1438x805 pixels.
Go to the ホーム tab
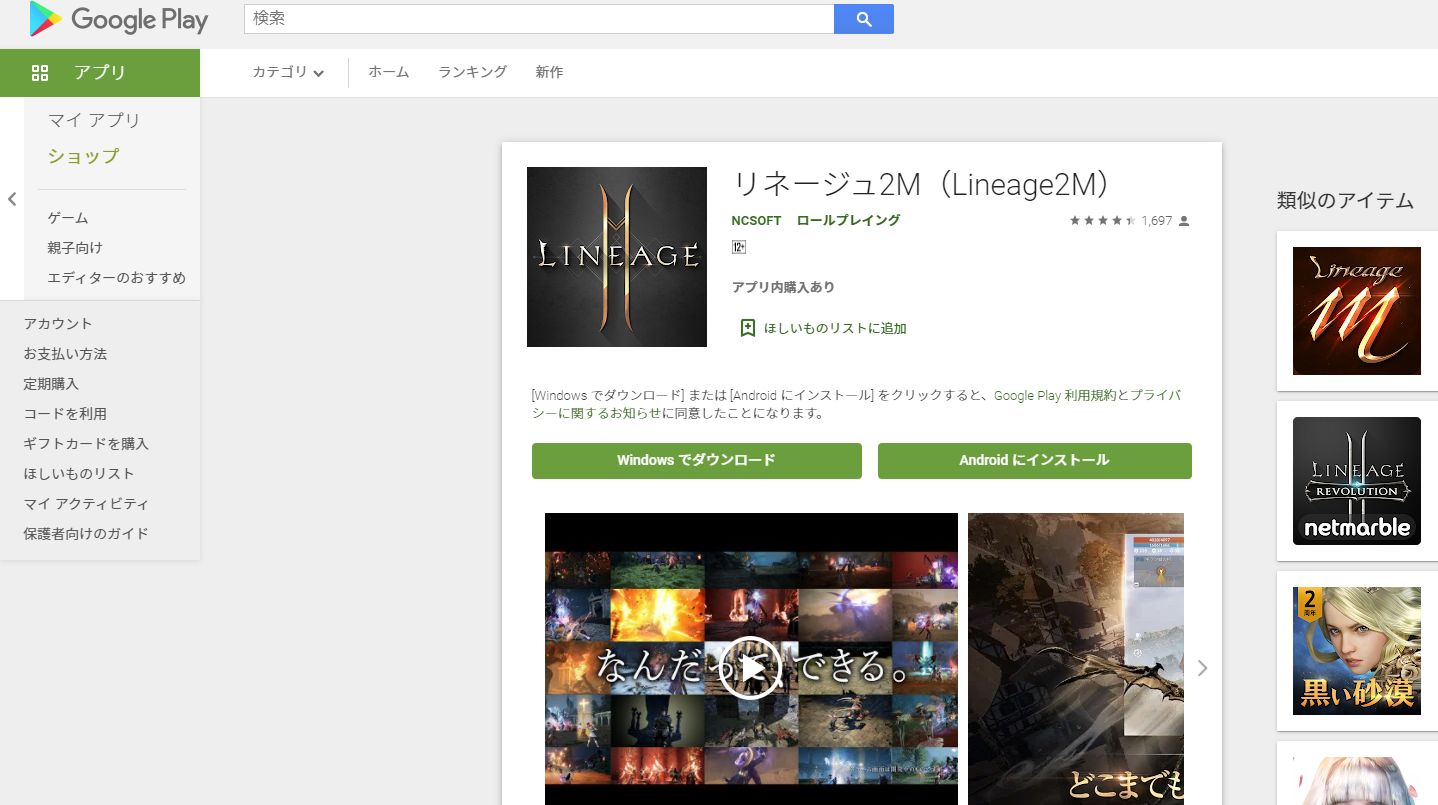(x=389, y=72)
